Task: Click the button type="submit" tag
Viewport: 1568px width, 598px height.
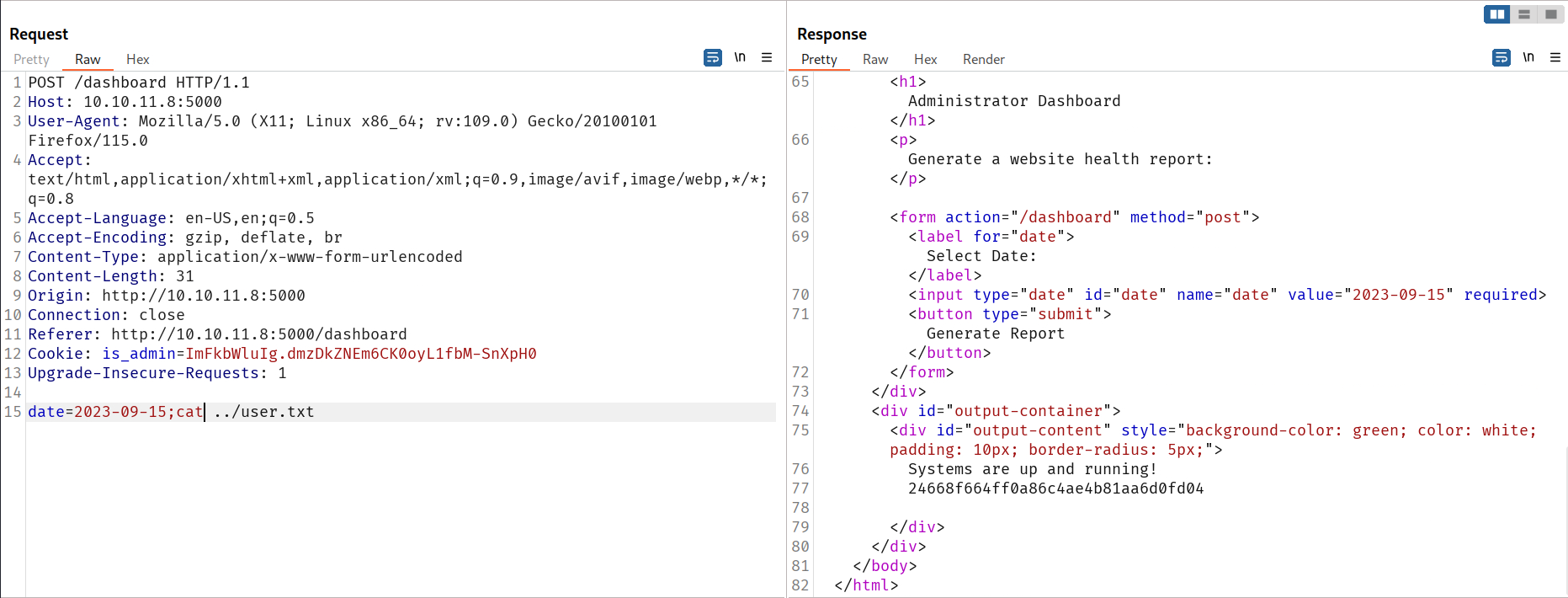Action: (x=1010, y=314)
